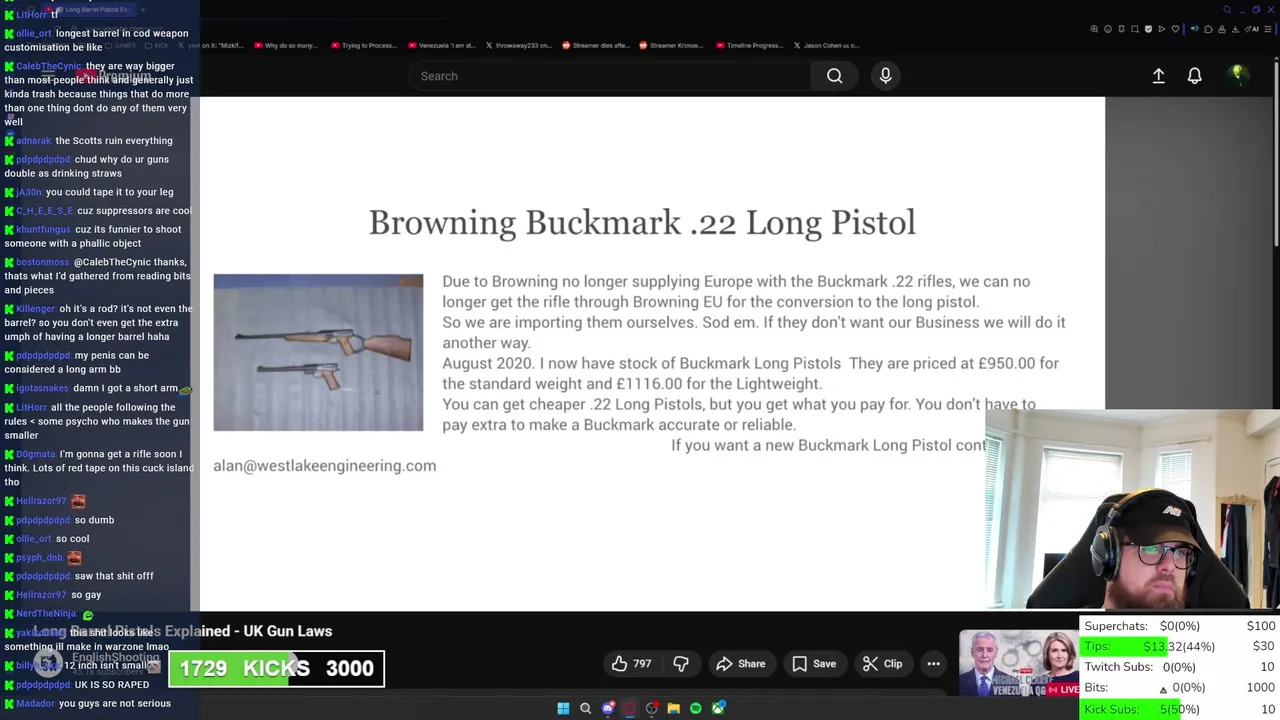Click the Twitch Subs goal row

pyautogui.click(x=1180, y=667)
